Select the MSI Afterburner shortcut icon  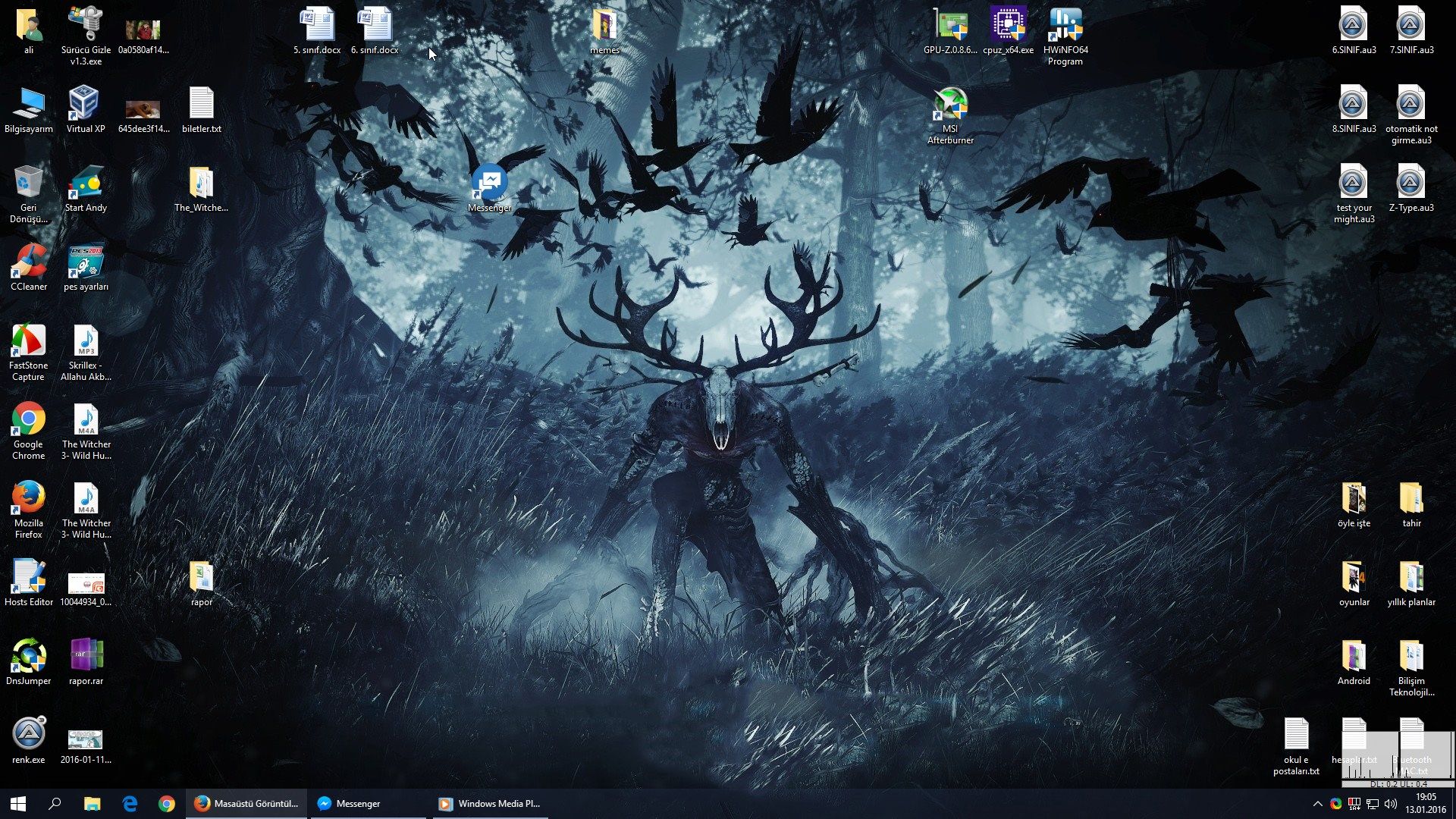[950, 105]
